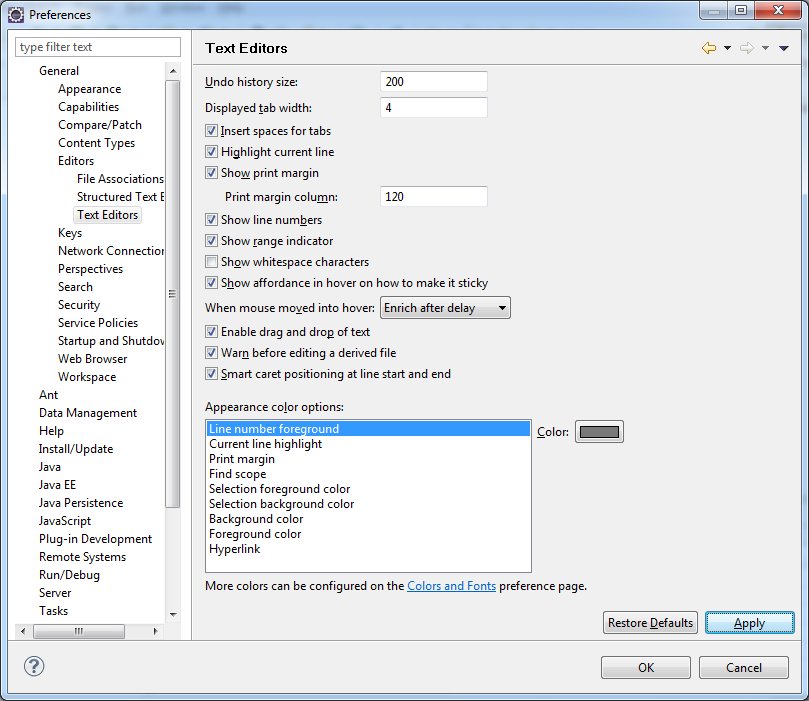
Task: Click the Displayed tab width field
Action: (x=433, y=107)
